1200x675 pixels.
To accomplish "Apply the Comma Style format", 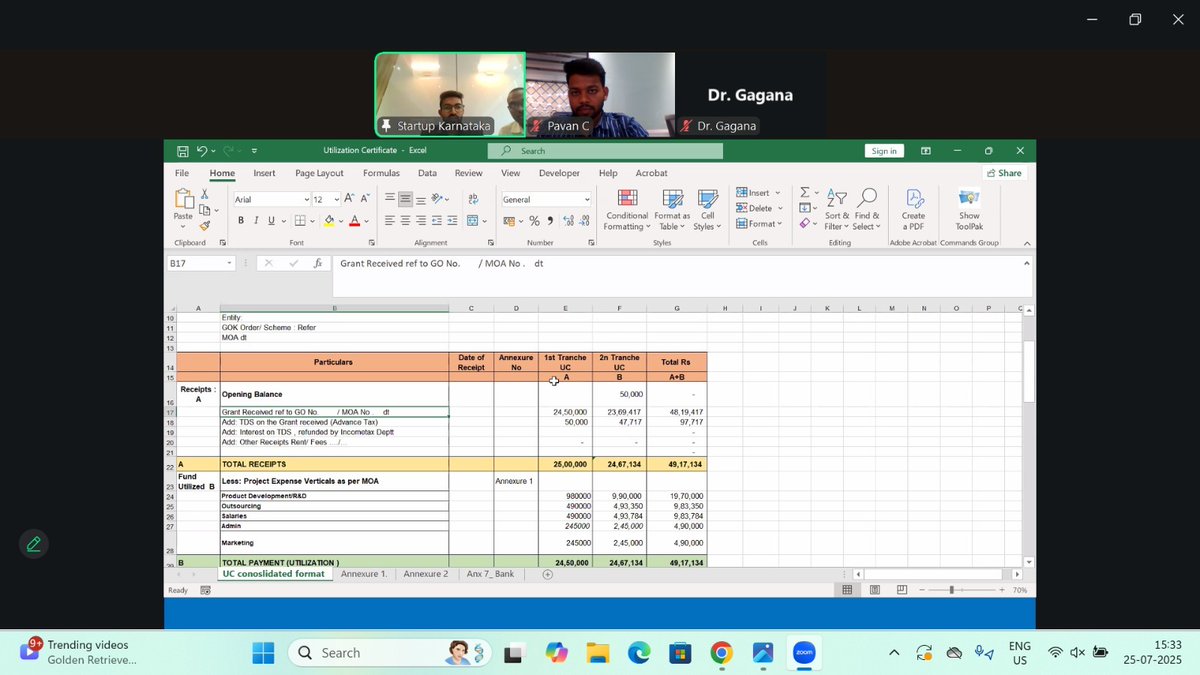I will (549, 221).
